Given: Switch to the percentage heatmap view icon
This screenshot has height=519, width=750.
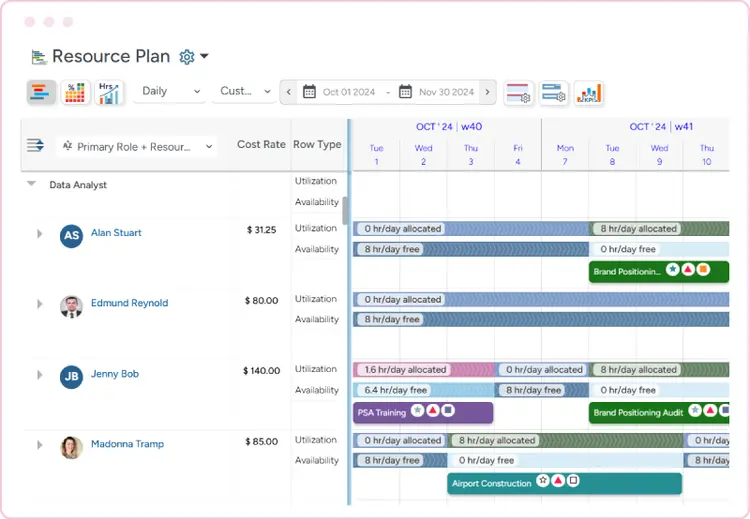Looking at the screenshot, I should [x=76, y=92].
